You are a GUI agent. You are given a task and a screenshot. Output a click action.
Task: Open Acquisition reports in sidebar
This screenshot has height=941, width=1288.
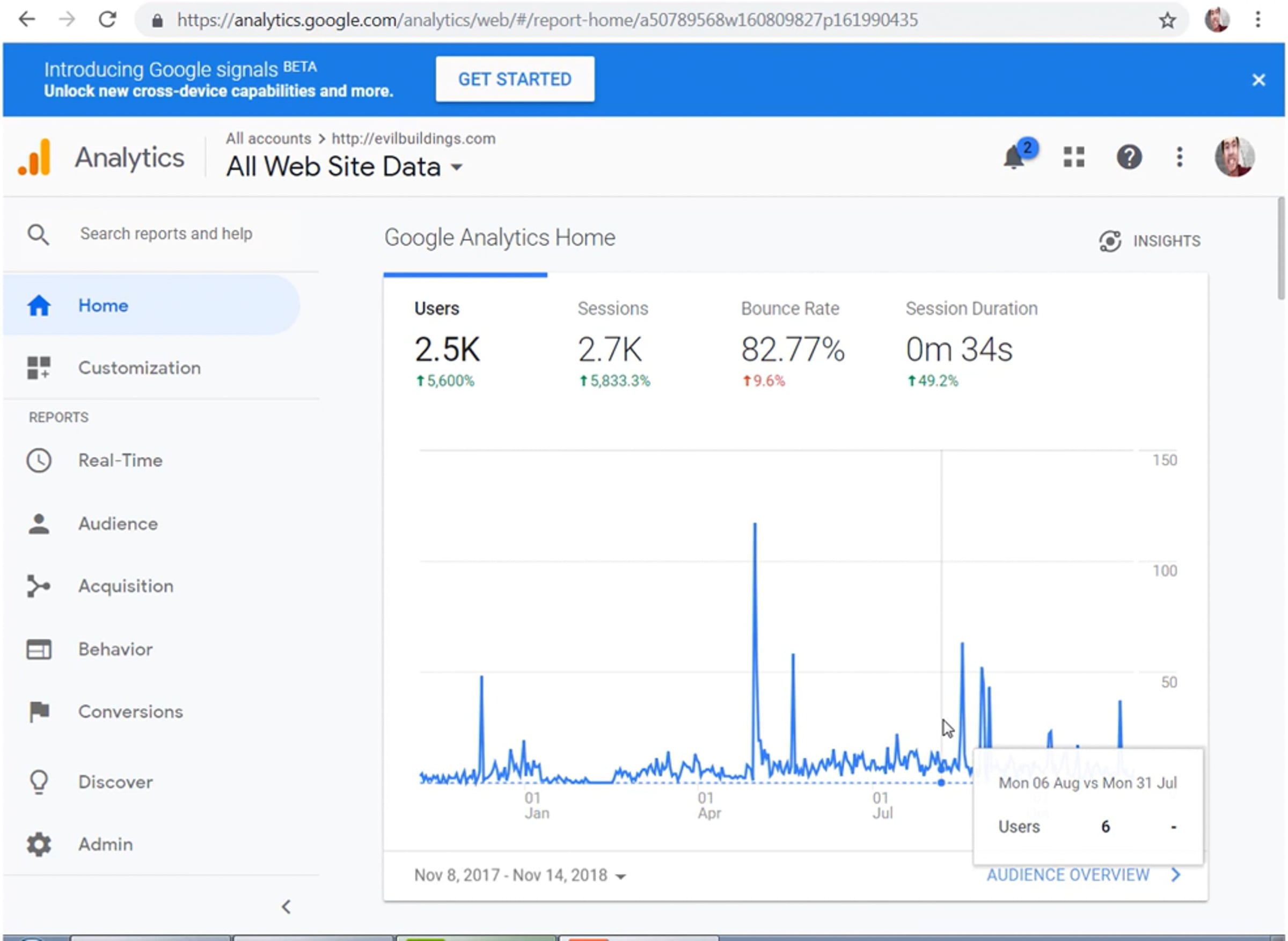pos(125,586)
